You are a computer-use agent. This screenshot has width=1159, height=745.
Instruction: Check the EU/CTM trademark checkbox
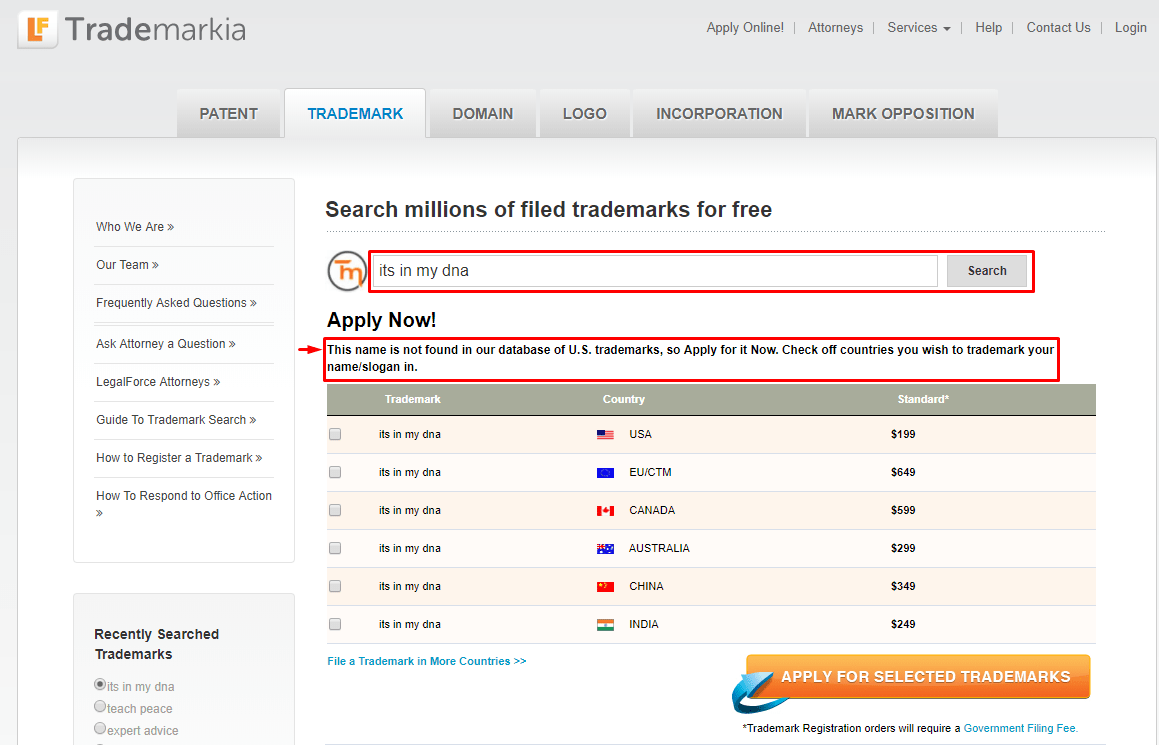[335, 472]
